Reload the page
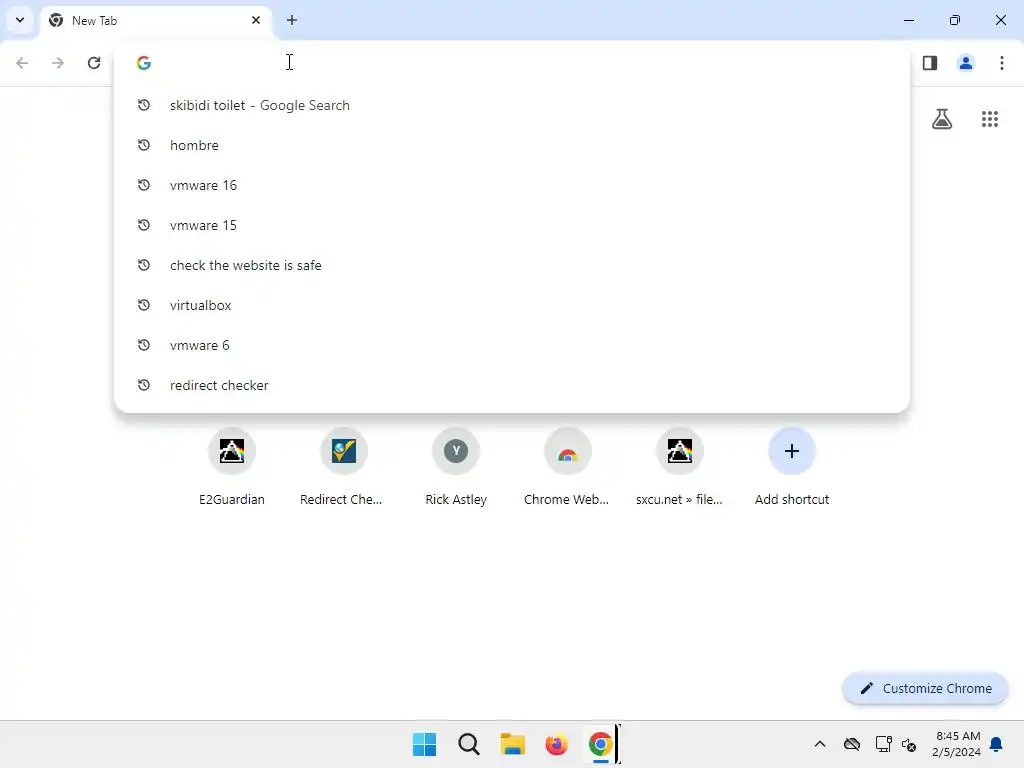This screenshot has width=1024, height=768. point(94,63)
